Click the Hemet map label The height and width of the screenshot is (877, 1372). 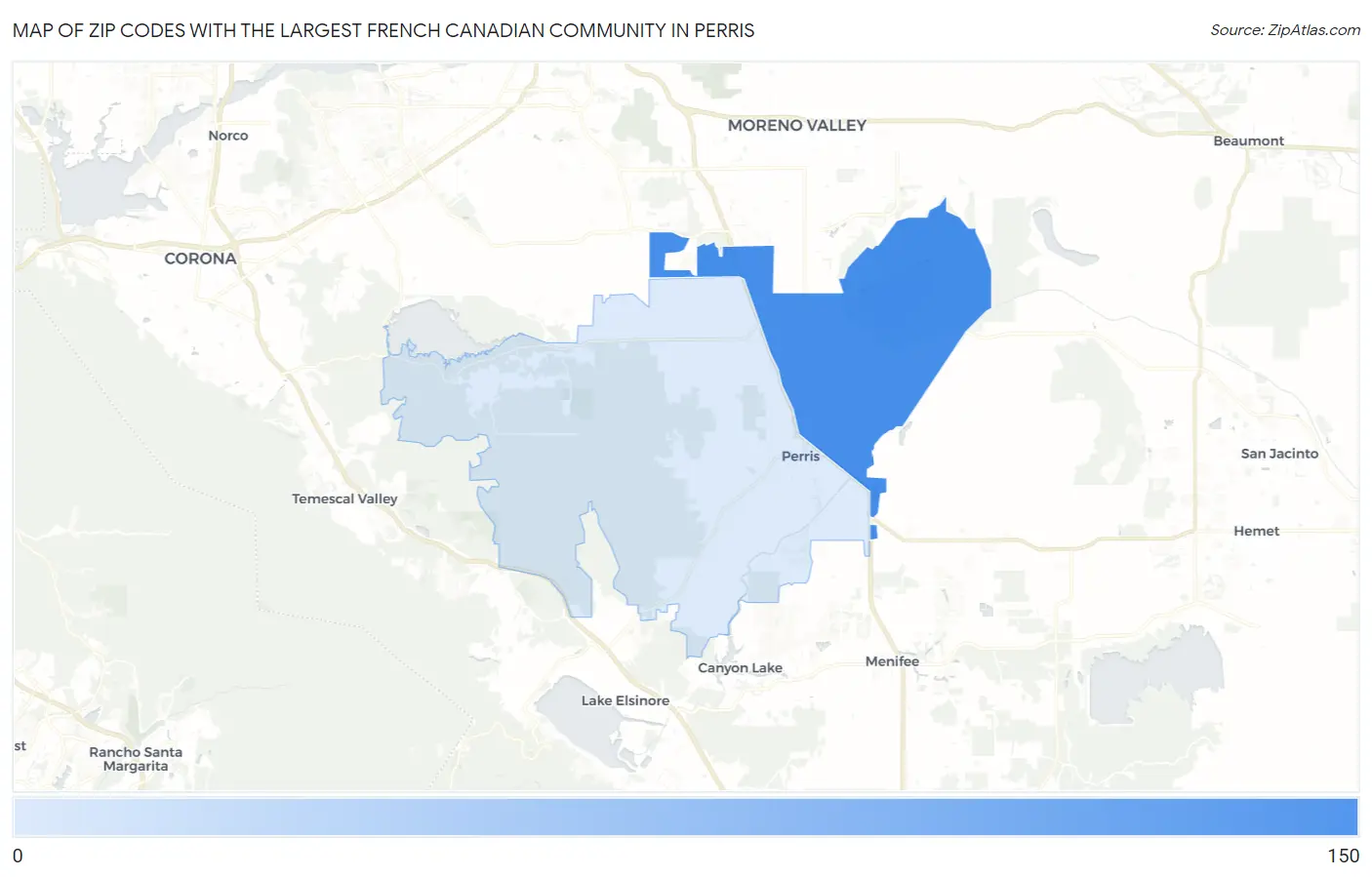click(x=1256, y=532)
